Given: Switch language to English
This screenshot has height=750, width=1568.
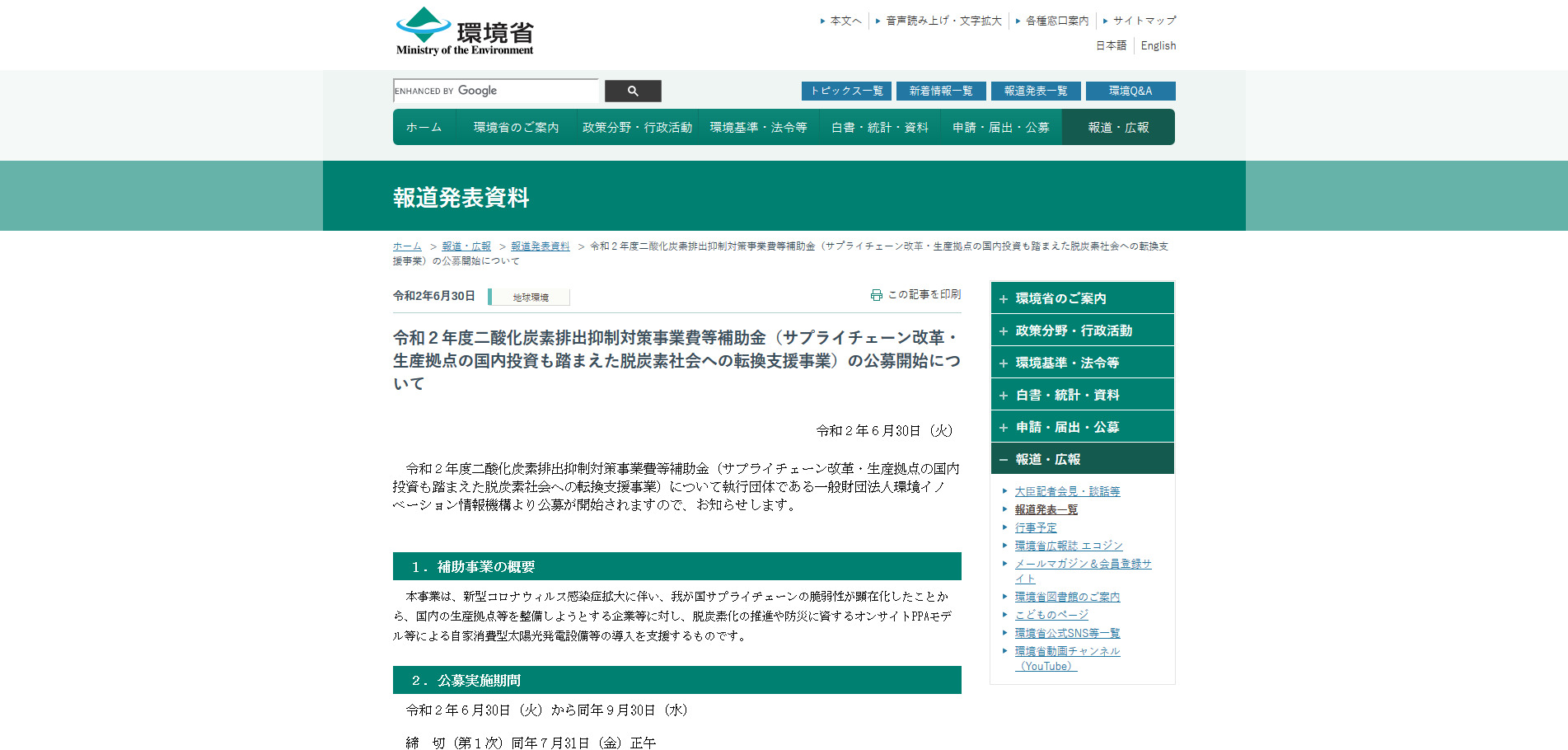Looking at the screenshot, I should (1158, 46).
